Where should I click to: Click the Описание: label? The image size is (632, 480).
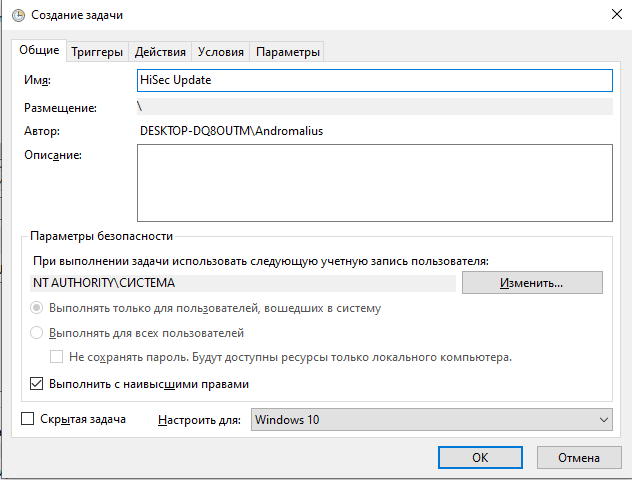53,155
